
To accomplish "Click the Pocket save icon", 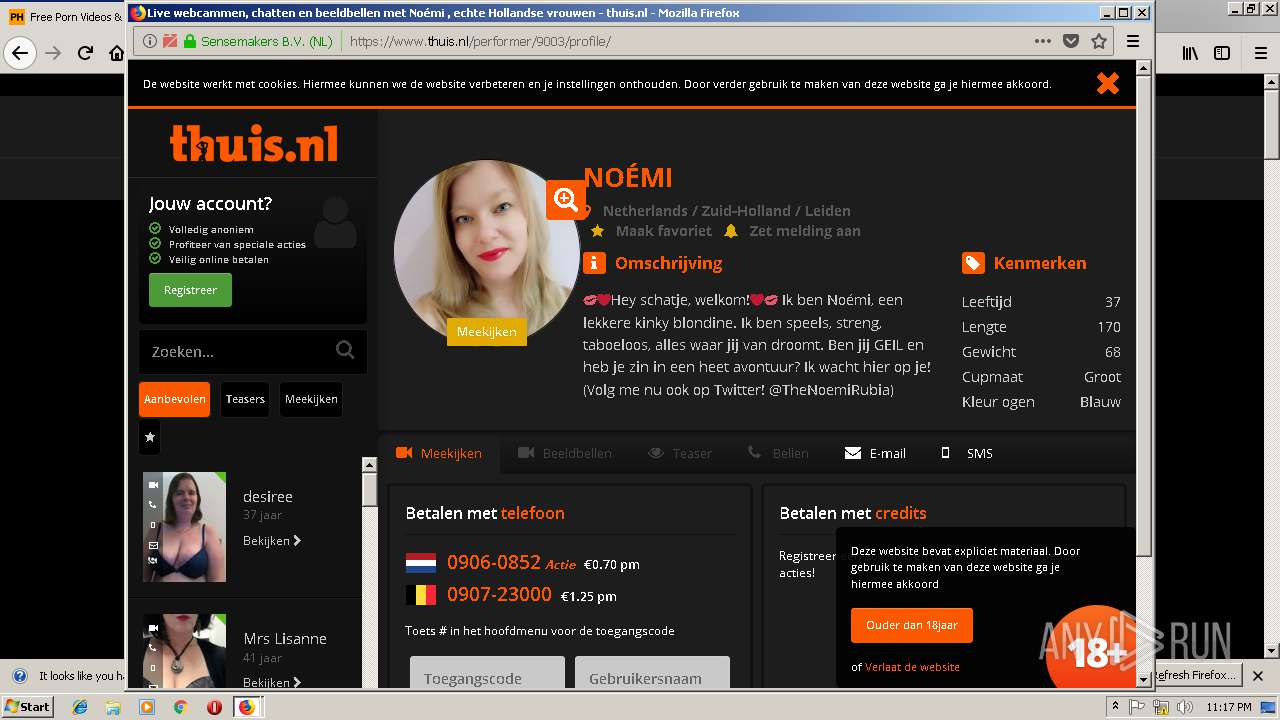I will coord(1071,41).
